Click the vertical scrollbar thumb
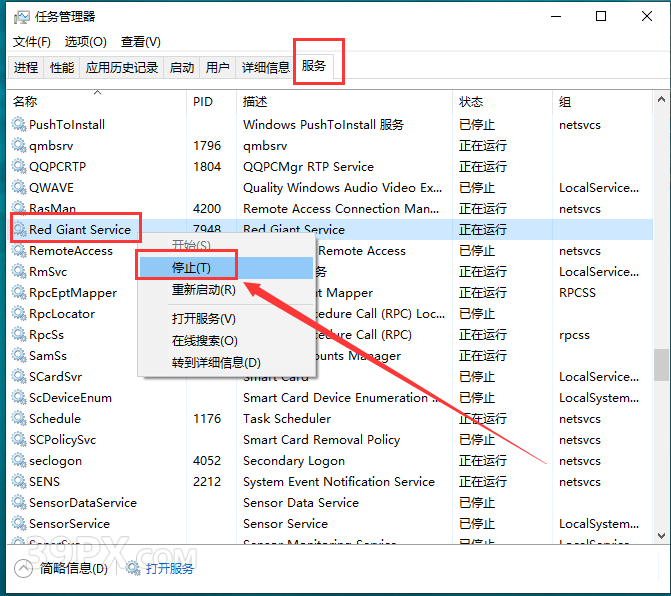This screenshot has height=596, width=671. [x=661, y=364]
